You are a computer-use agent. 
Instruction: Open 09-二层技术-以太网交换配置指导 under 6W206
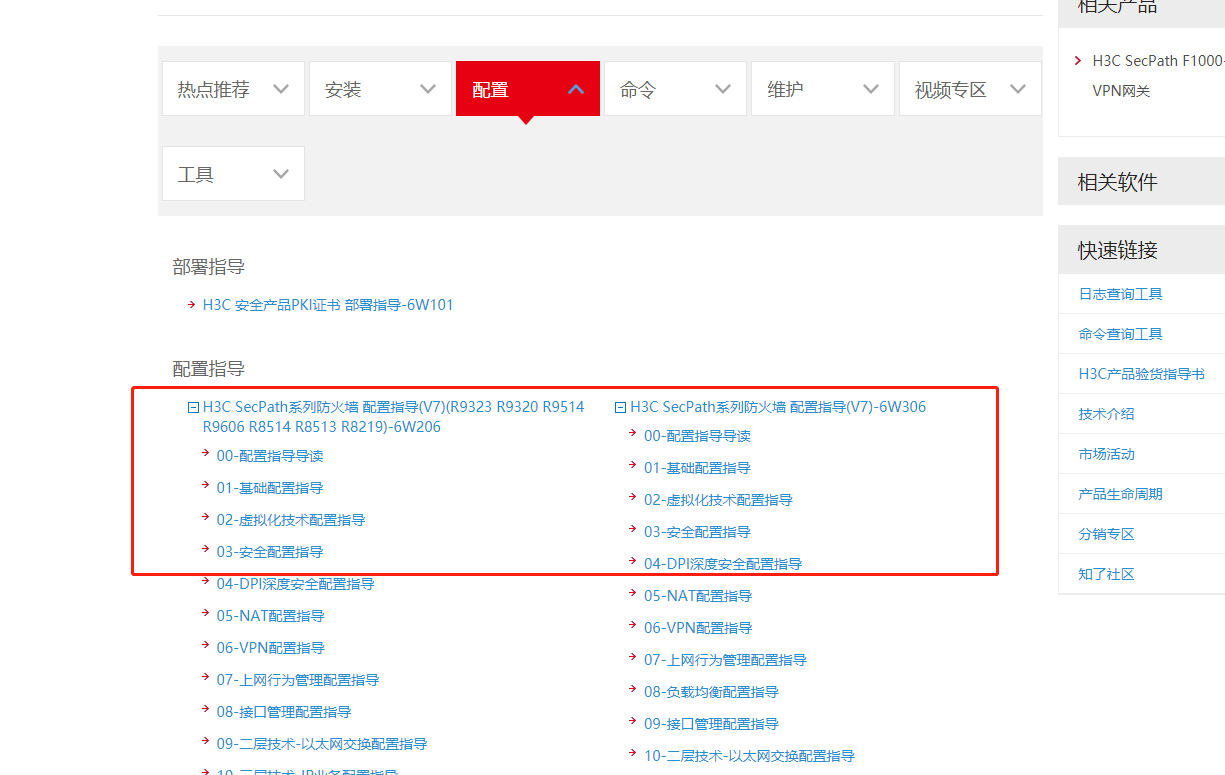[322, 744]
